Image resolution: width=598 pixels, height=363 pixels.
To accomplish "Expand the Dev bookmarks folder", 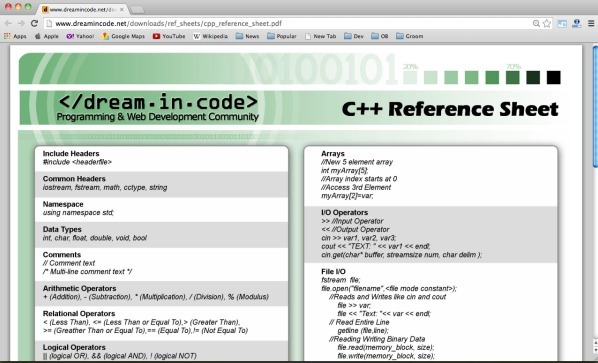I will tap(354, 36).
